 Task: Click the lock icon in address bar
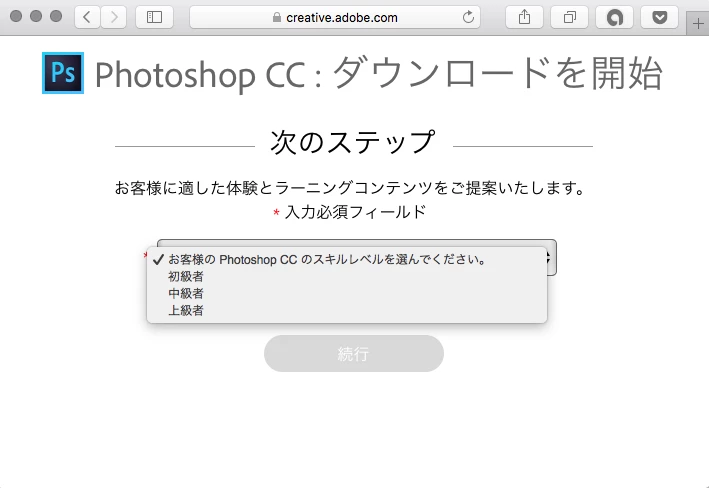click(x=277, y=18)
